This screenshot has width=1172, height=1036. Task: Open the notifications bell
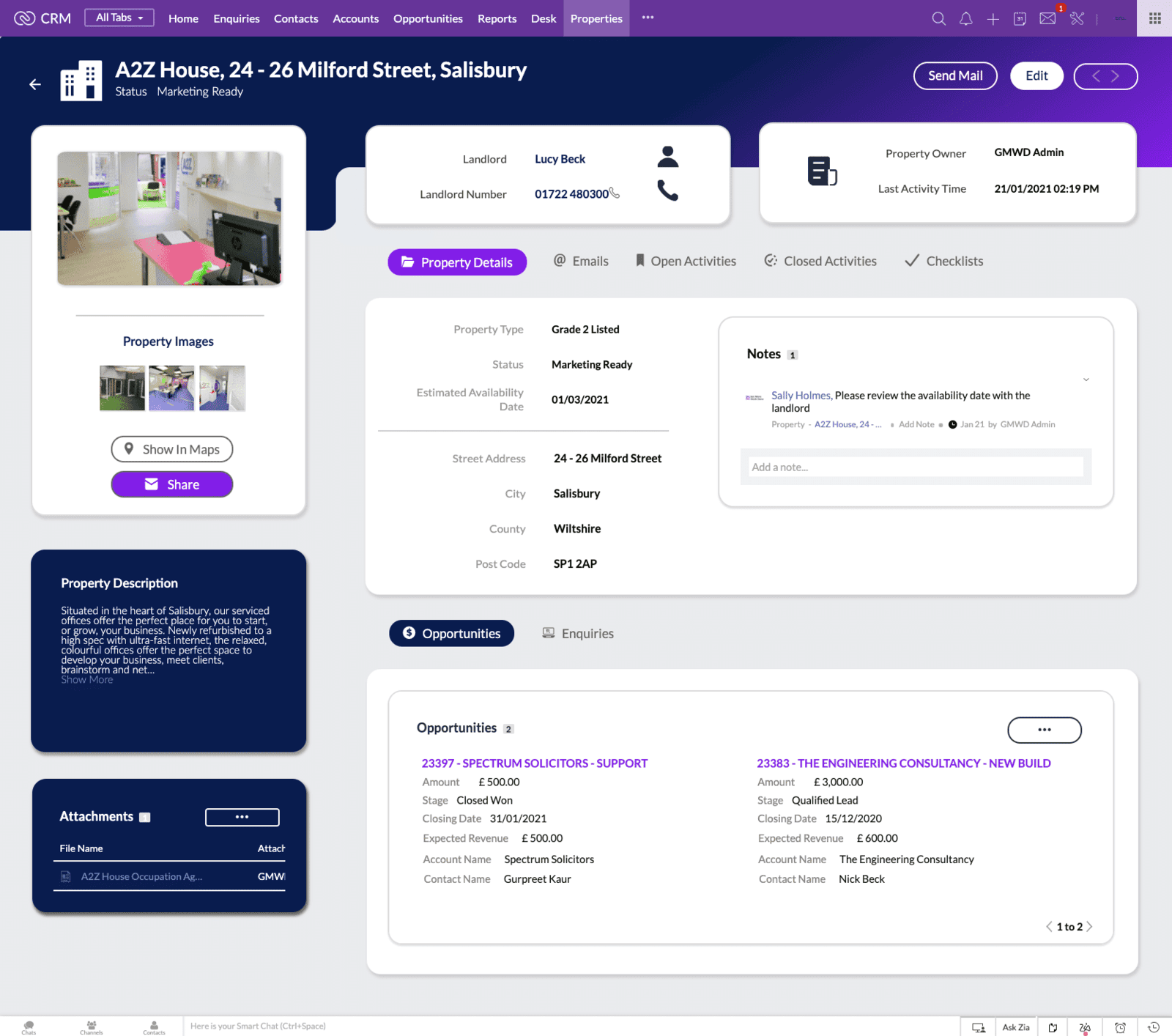pyautogui.click(x=965, y=19)
